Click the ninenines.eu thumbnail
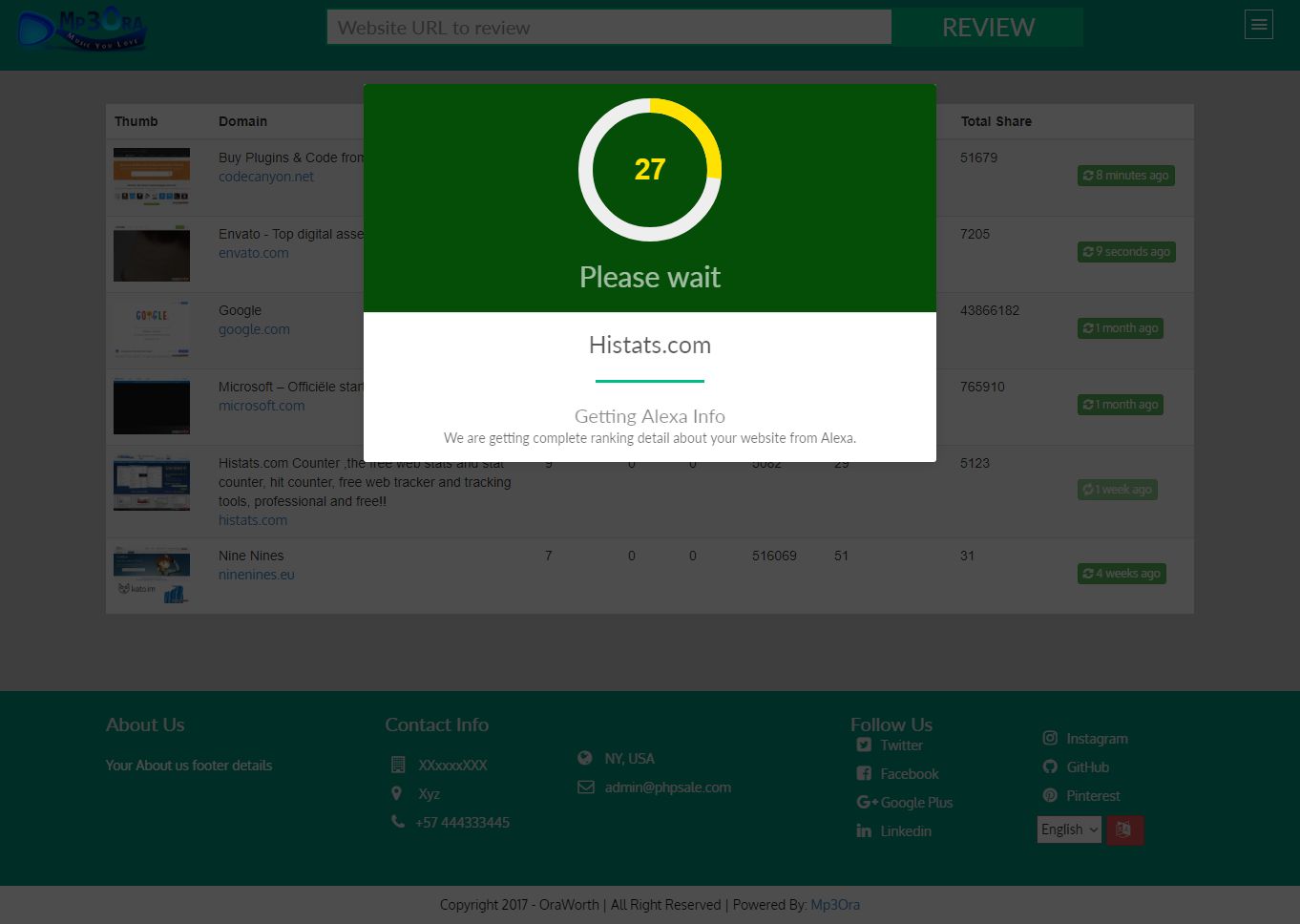The image size is (1300, 924). tap(152, 576)
